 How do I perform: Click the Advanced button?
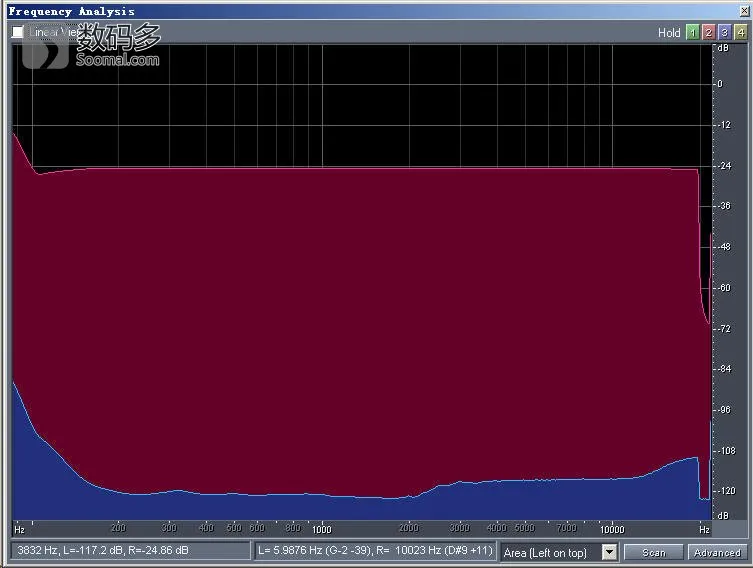click(x=717, y=552)
